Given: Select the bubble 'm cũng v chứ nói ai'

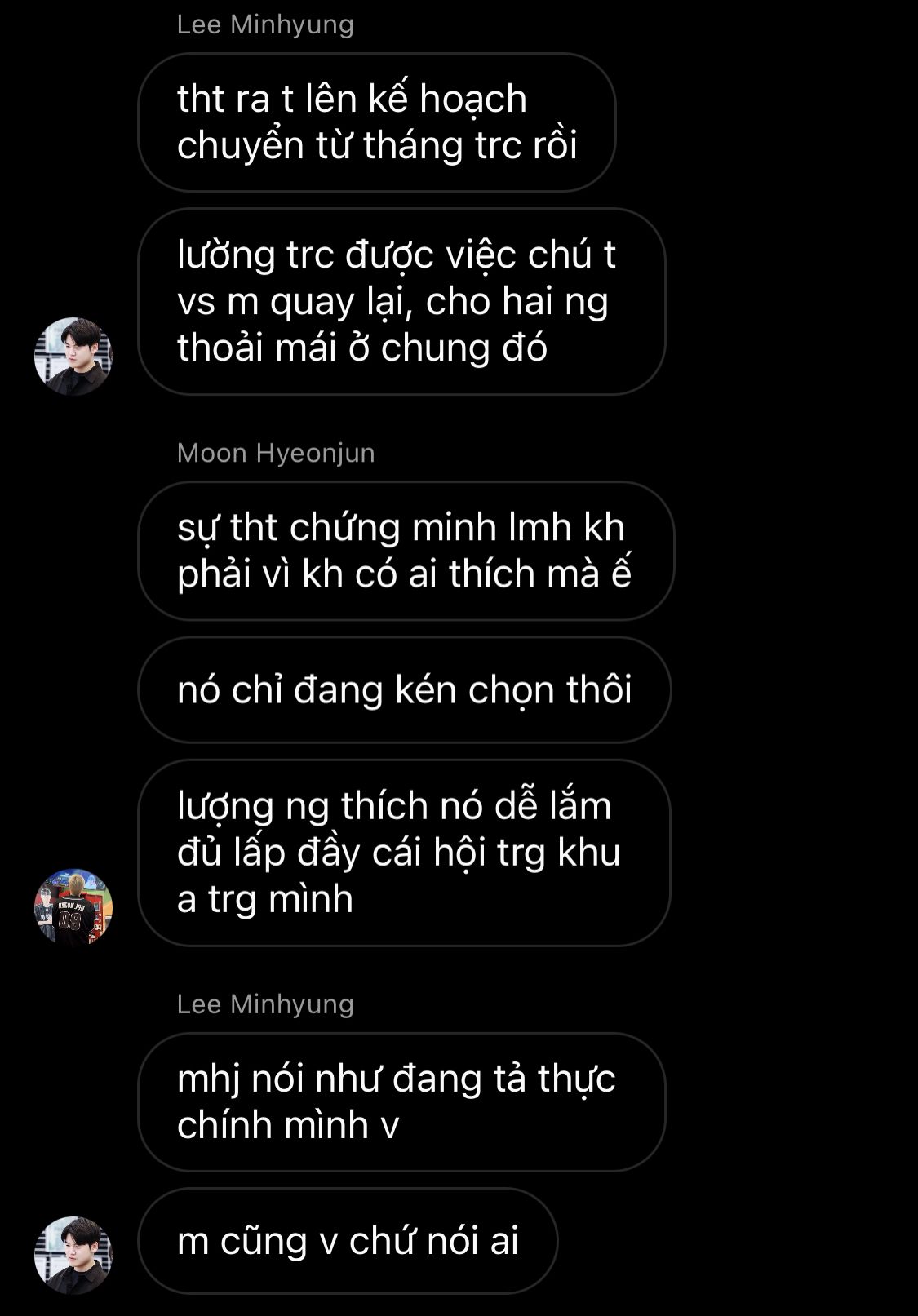Looking at the screenshot, I should pos(348,1241).
